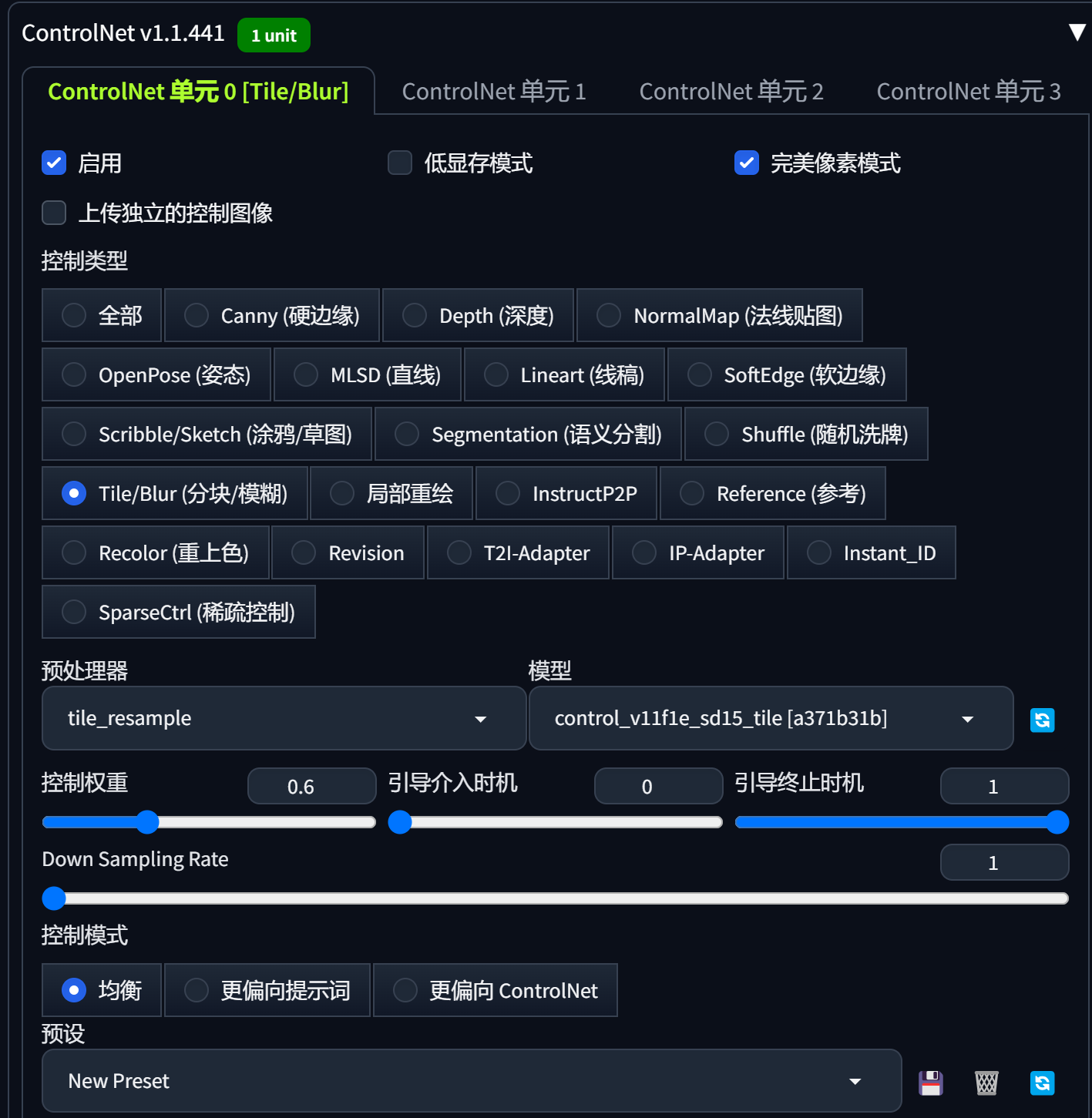1092x1118 pixels.
Task: Choose Lineart (线稿) control type
Action: coord(564,374)
